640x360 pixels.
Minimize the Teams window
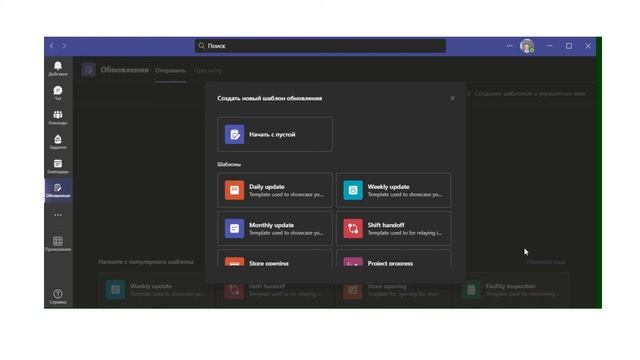pyautogui.click(x=550, y=46)
